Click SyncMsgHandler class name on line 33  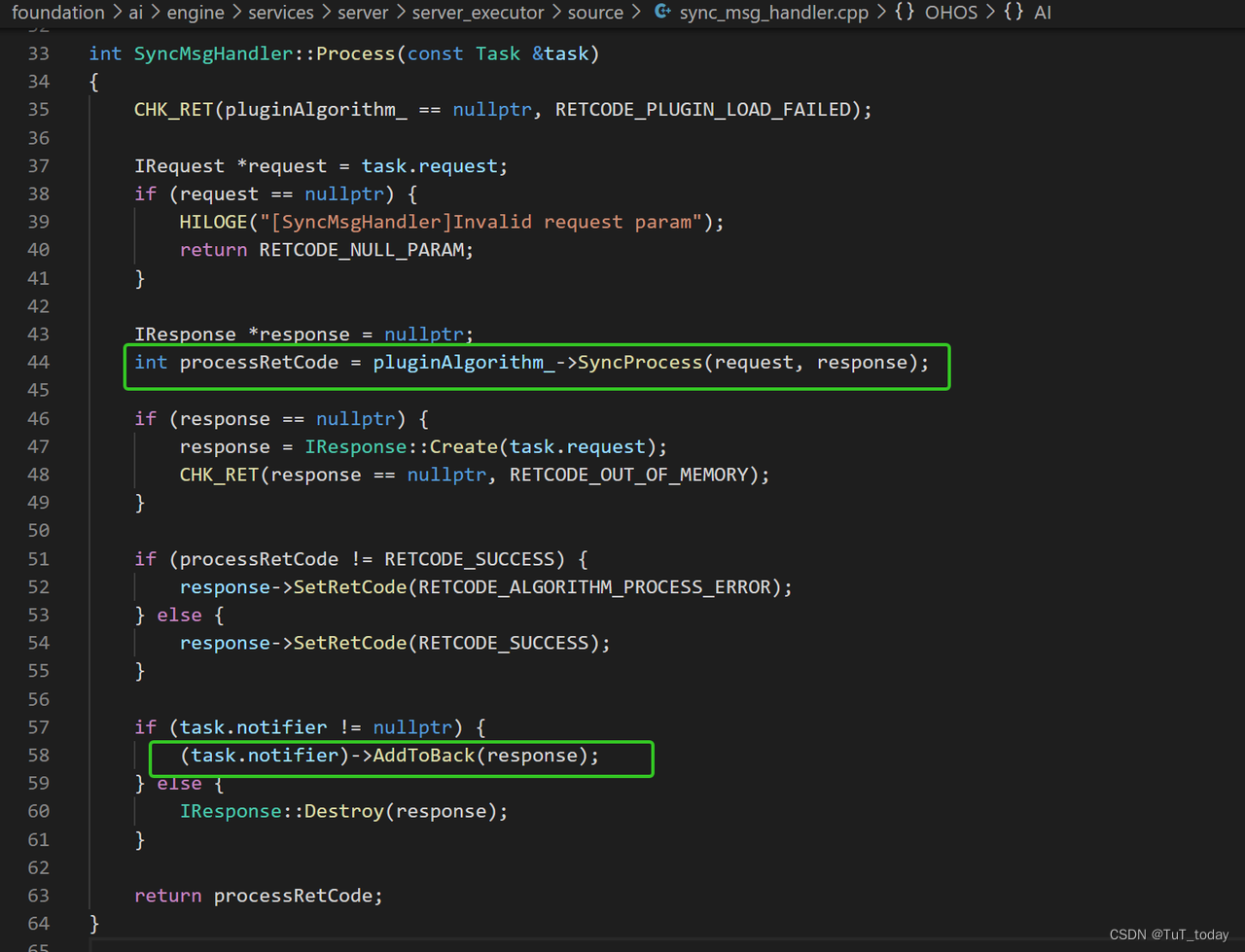[213, 53]
